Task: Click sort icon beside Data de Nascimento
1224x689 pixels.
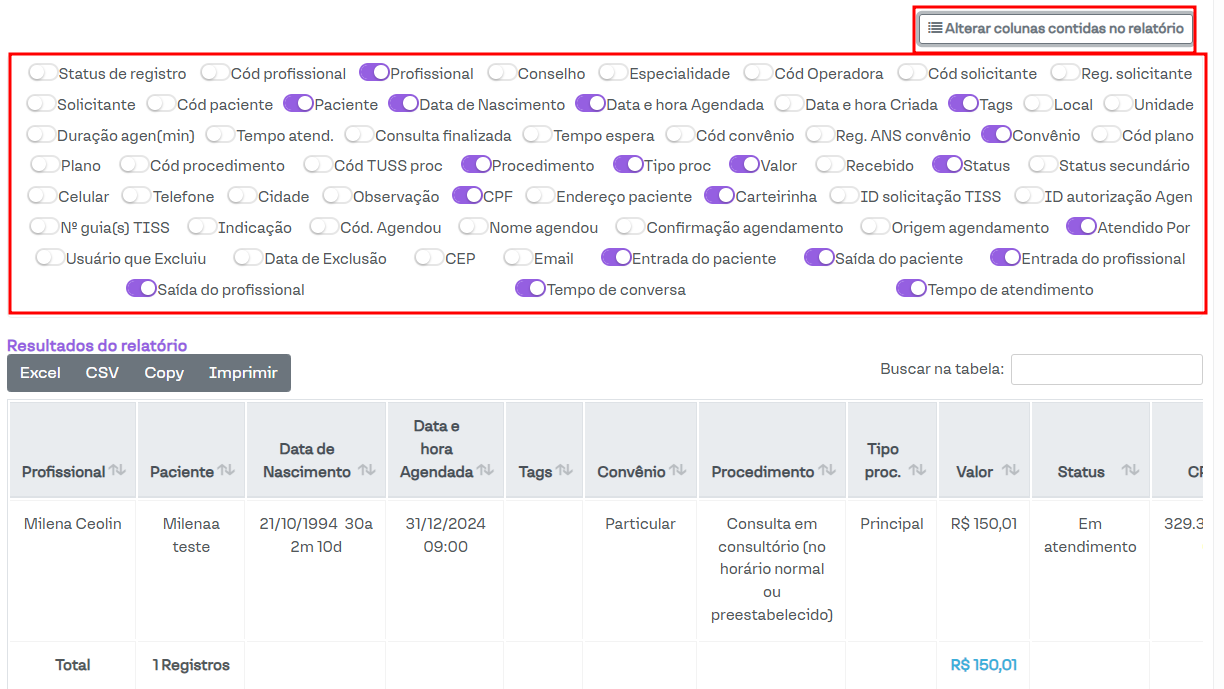Action: pyautogui.click(x=366, y=471)
